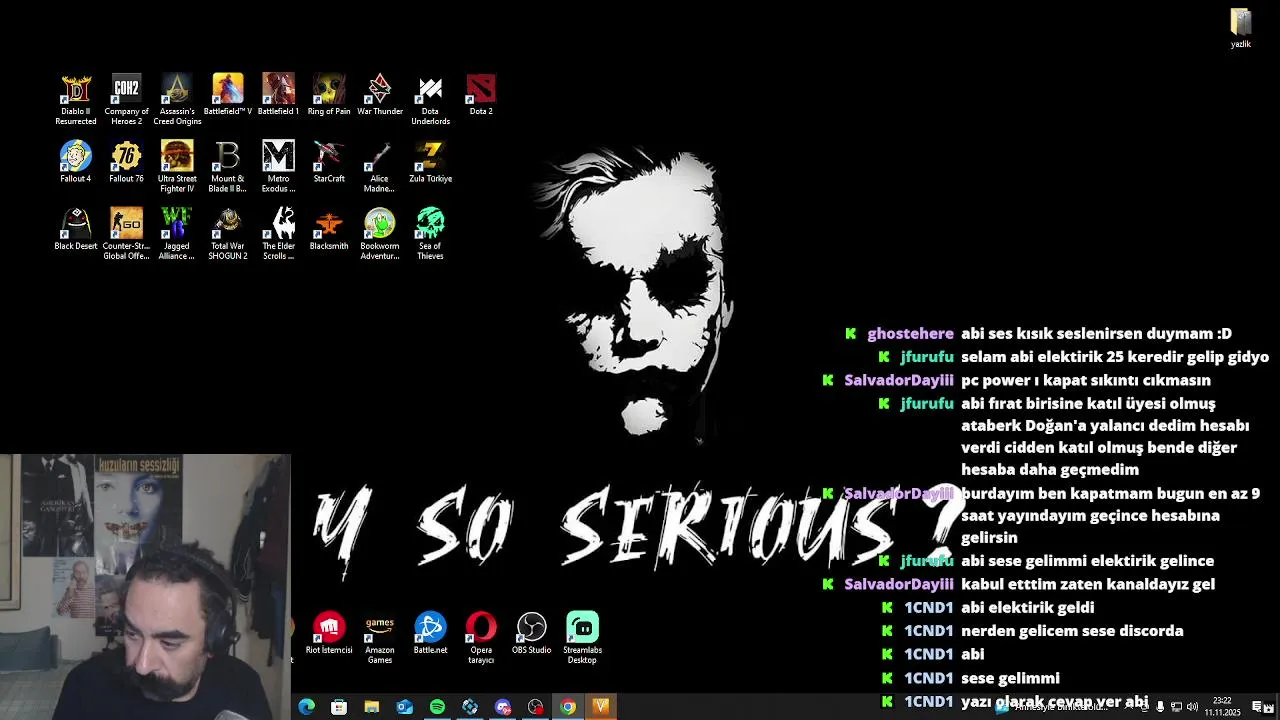
Task: Select the Metro Exodus shortcut
Action: 278,166
